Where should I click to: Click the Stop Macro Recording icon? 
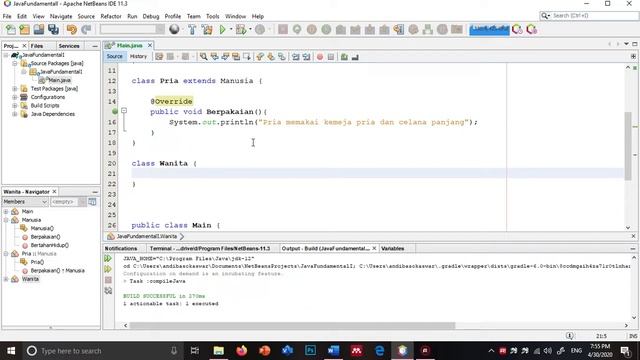tap(331, 57)
